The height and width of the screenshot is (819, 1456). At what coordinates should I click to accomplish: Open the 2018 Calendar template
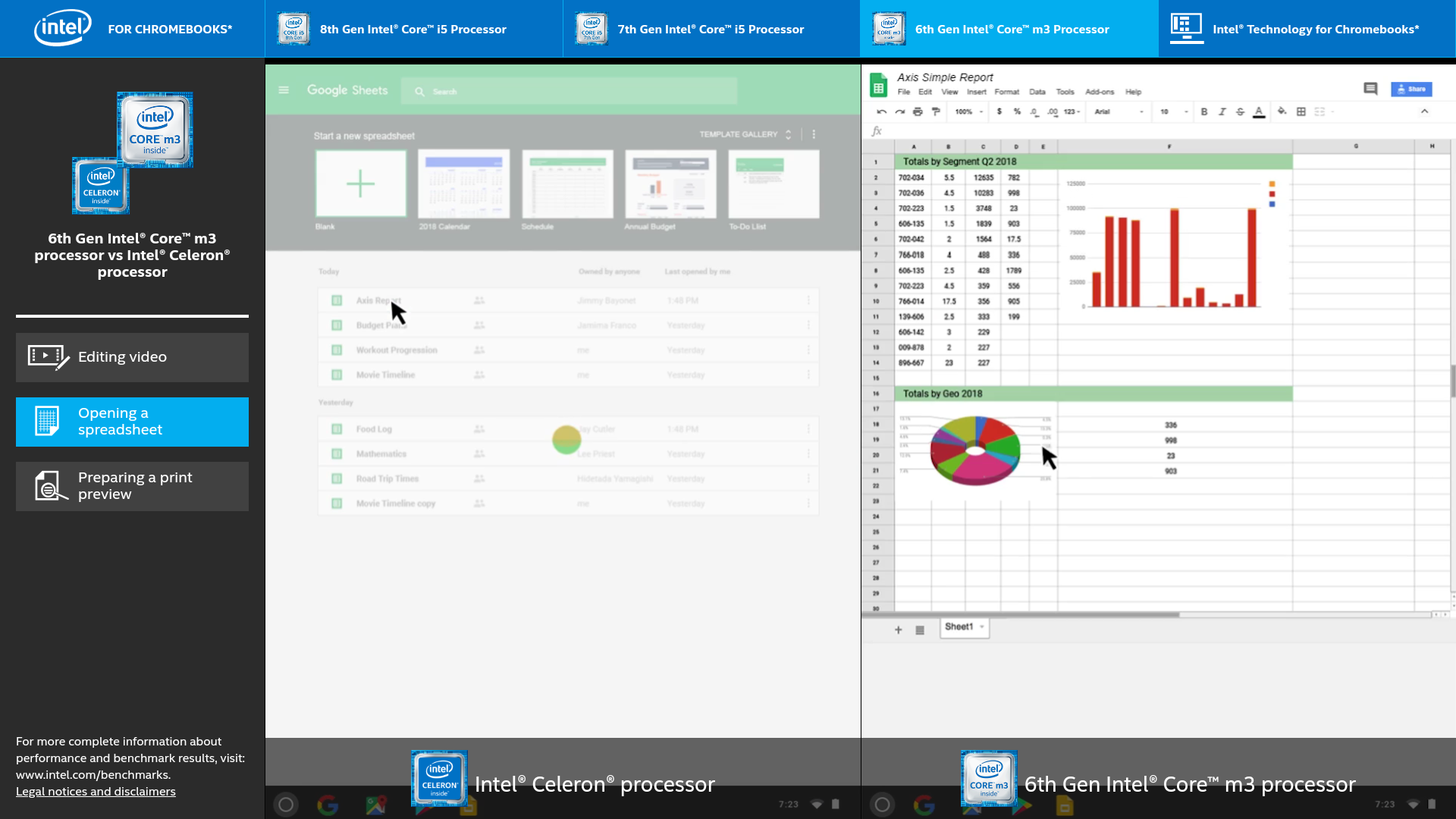463,184
